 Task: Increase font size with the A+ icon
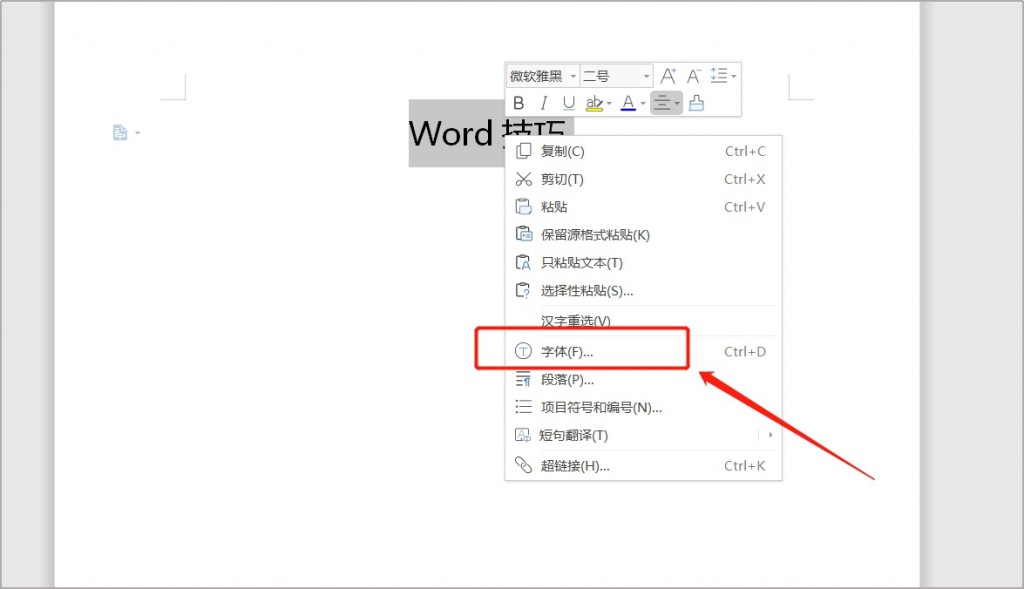667,76
